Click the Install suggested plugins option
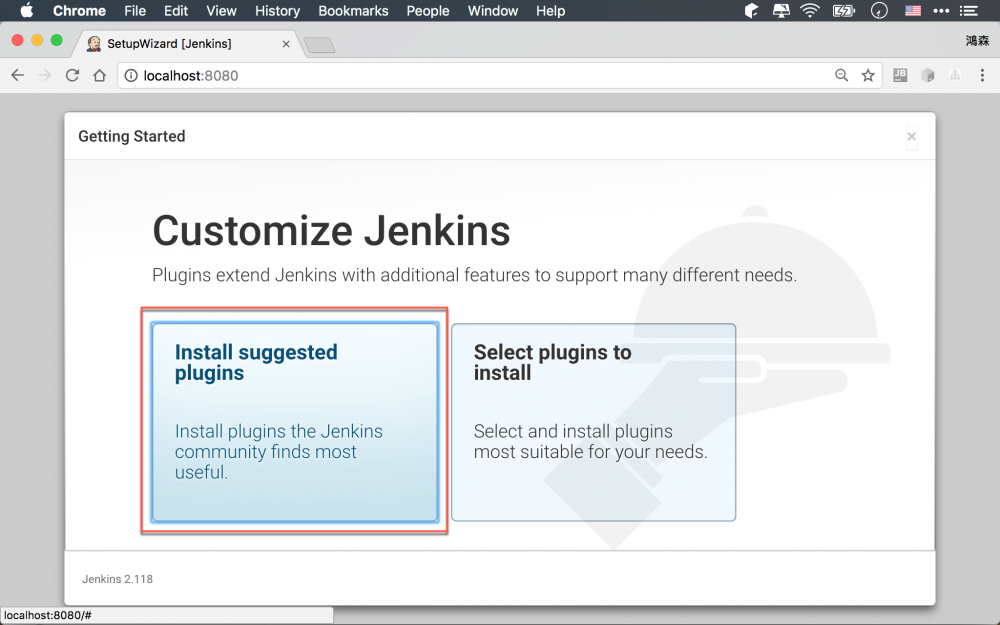Viewport: 1000px width, 625px height. coord(294,421)
